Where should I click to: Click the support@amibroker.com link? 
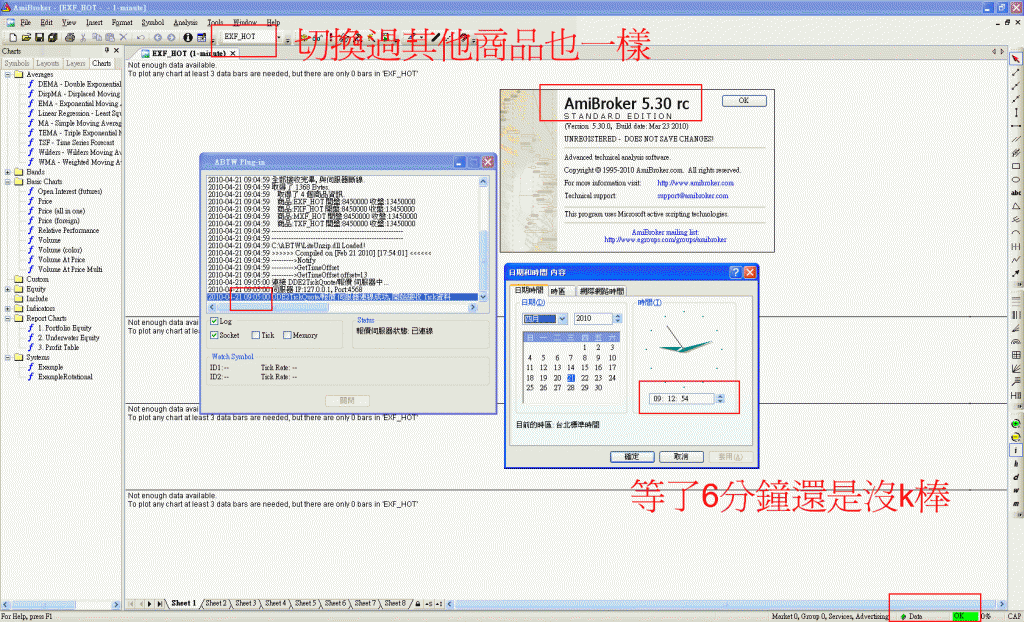click(692, 196)
